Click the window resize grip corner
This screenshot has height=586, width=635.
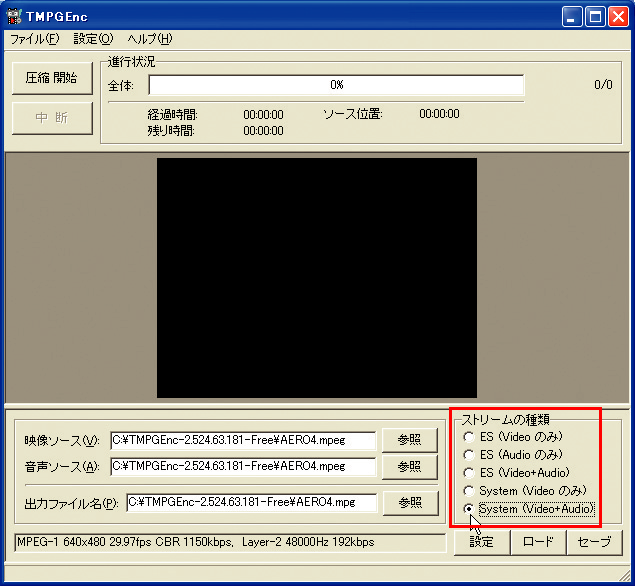pyautogui.click(x=625, y=575)
